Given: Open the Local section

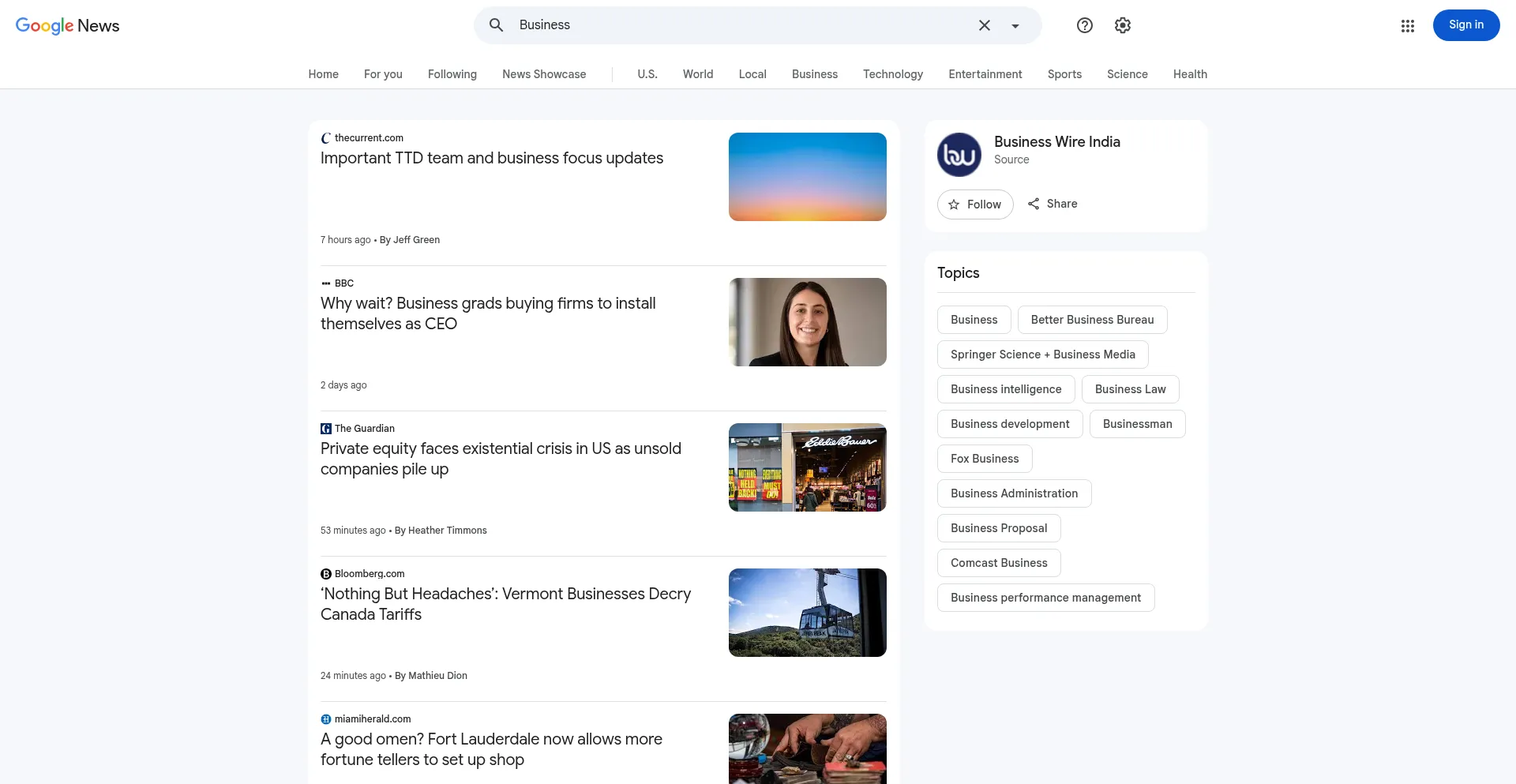Looking at the screenshot, I should tap(752, 74).
